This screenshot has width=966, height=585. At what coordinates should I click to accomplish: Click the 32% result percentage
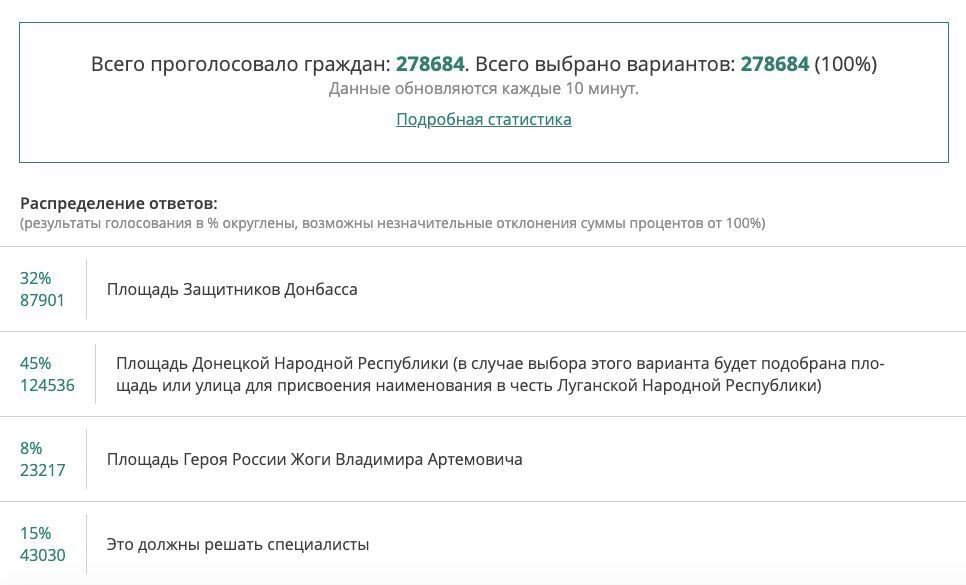pyautogui.click(x=35, y=278)
